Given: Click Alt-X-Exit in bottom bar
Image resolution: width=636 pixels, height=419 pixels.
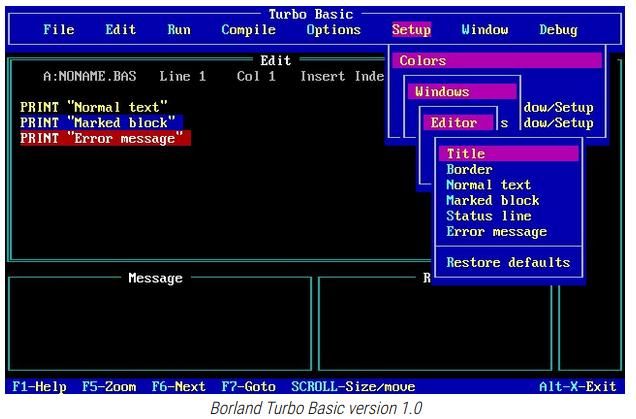Looking at the screenshot, I should click(x=578, y=386).
